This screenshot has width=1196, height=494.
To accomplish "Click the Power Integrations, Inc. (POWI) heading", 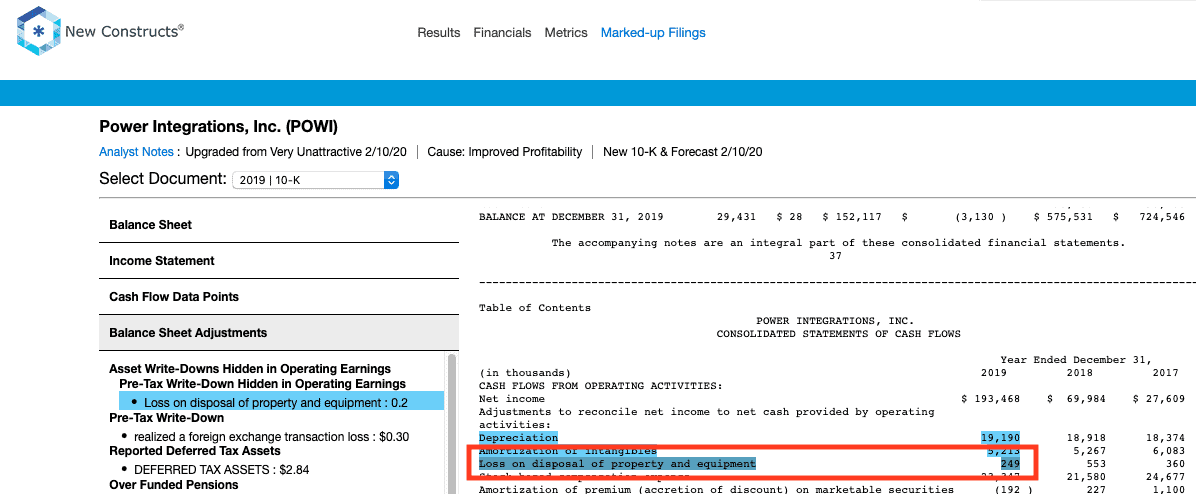I will coord(218,127).
